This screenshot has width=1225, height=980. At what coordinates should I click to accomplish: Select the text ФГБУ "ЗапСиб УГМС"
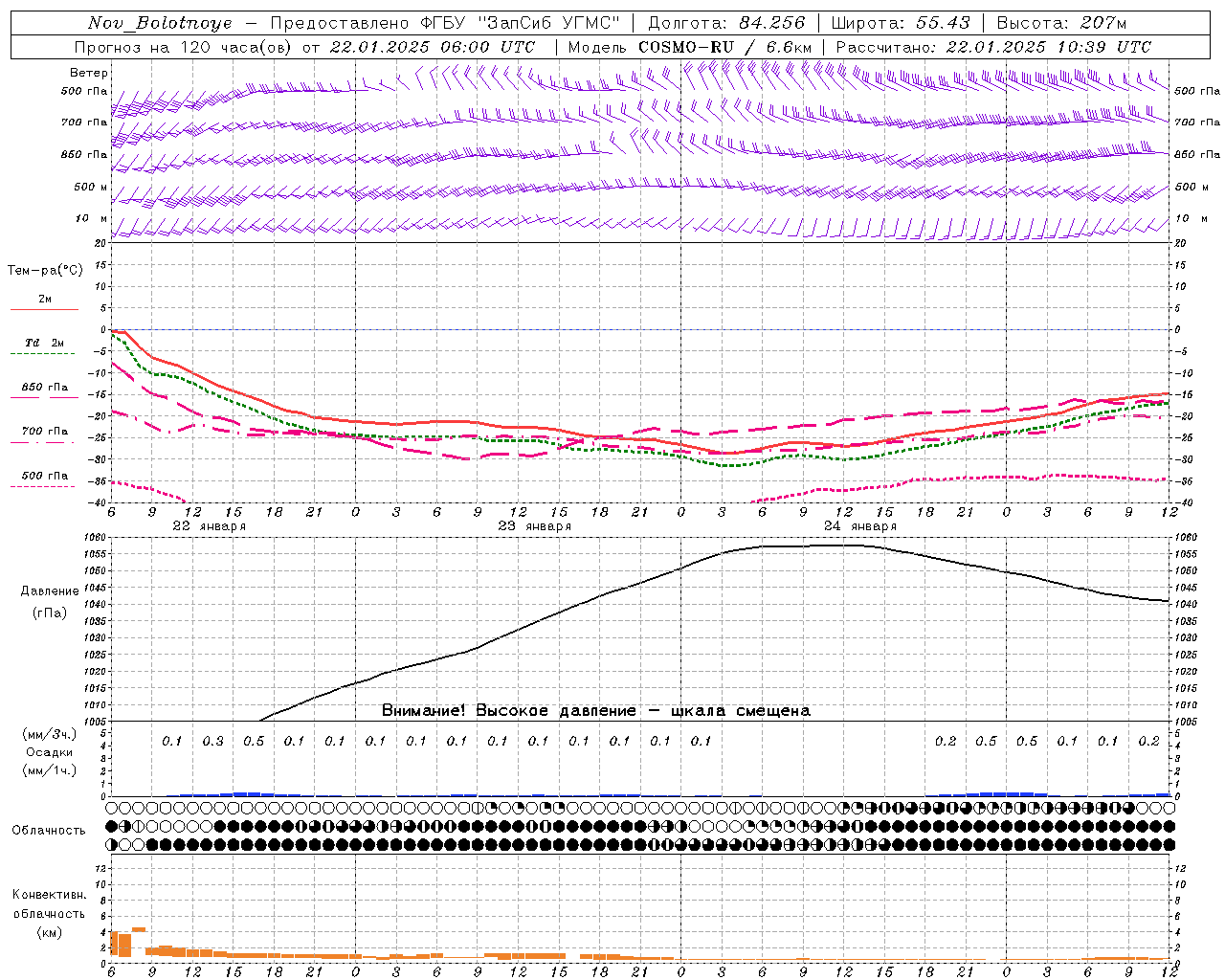(520, 23)
